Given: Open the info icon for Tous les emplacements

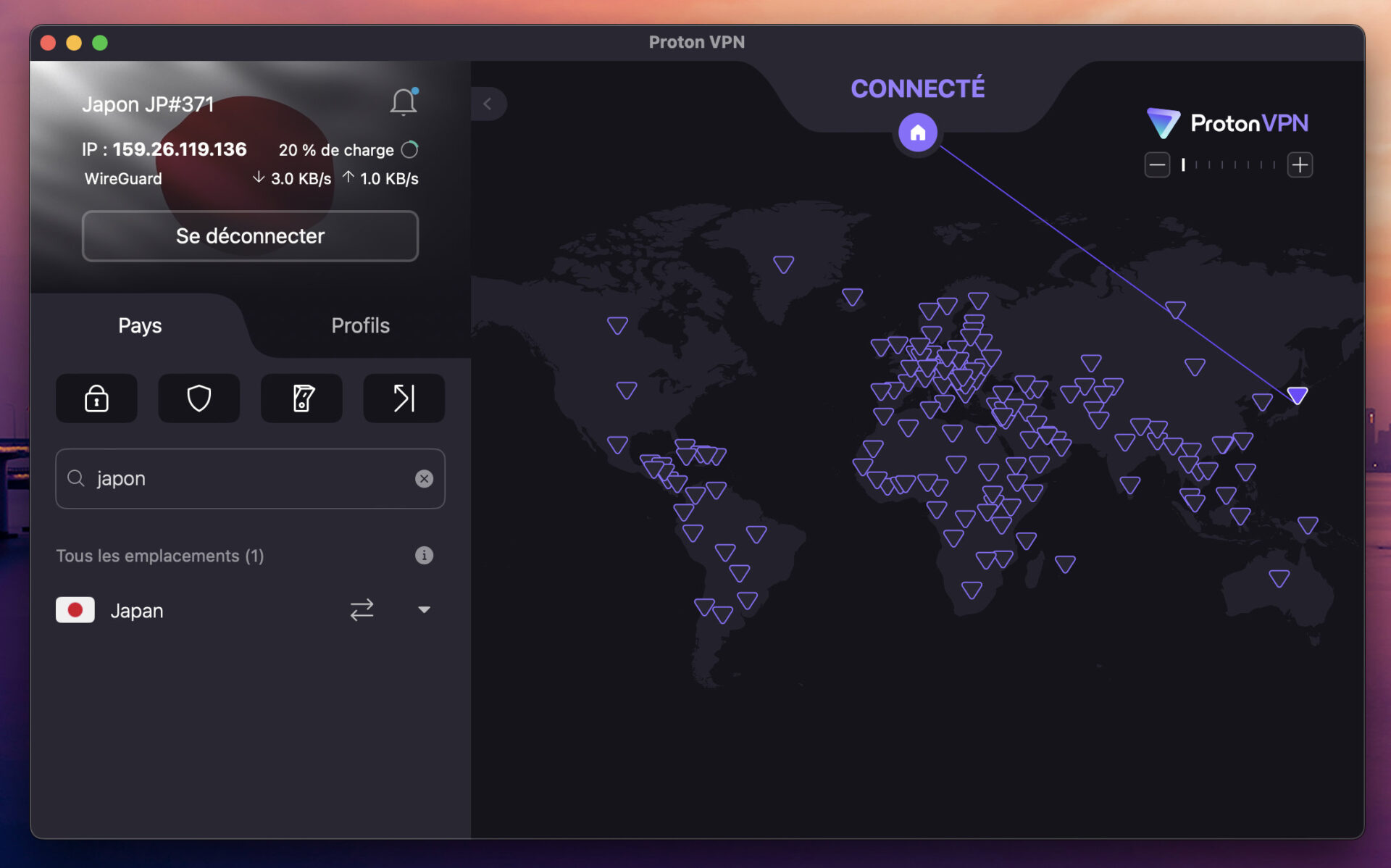Looking at the screenshot, I should click(x=424, y=555).
